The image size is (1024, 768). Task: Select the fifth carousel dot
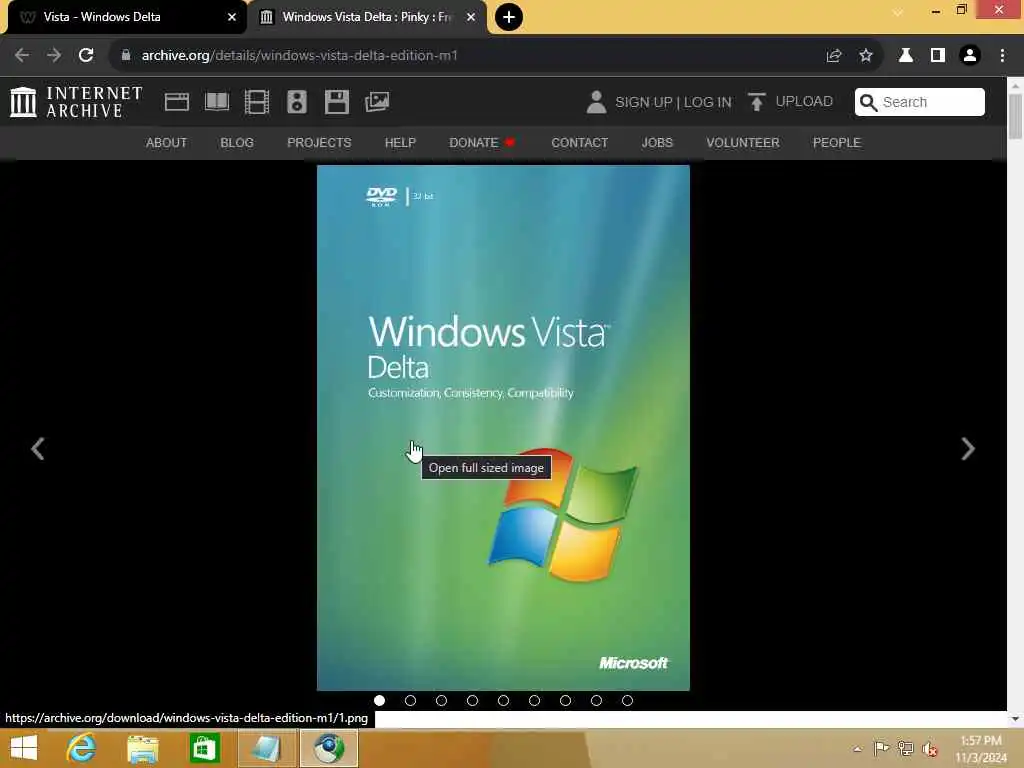(x=503, y=700)
